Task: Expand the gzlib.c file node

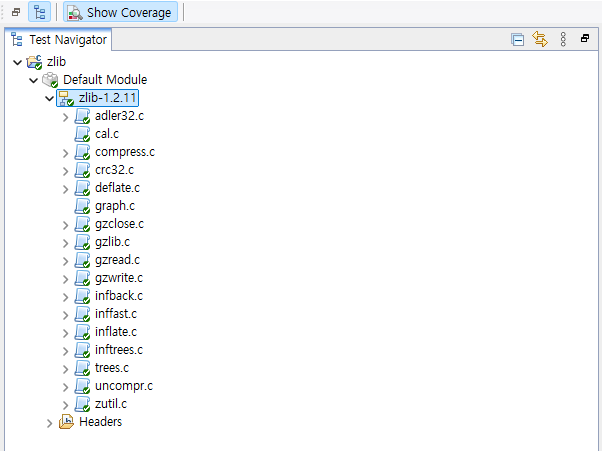Action: (x=66, y=243)
